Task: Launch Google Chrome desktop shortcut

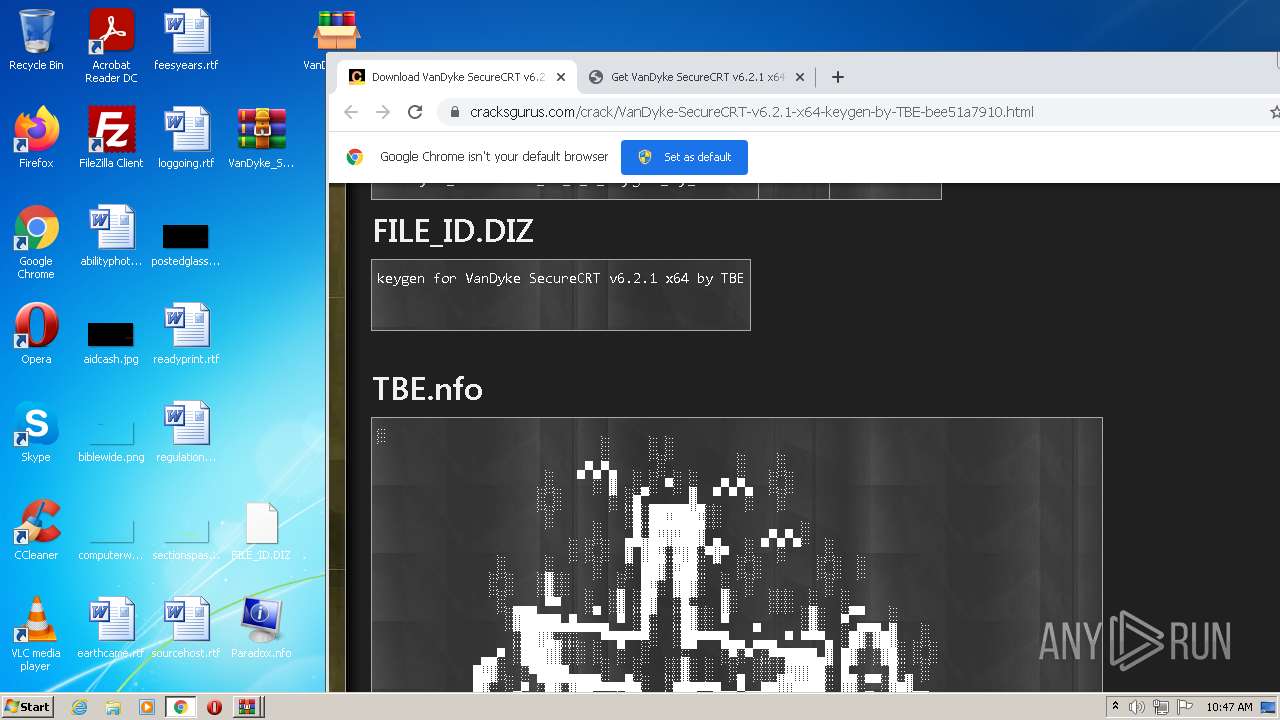Action: pyautogui.click(x=36, y=242)
